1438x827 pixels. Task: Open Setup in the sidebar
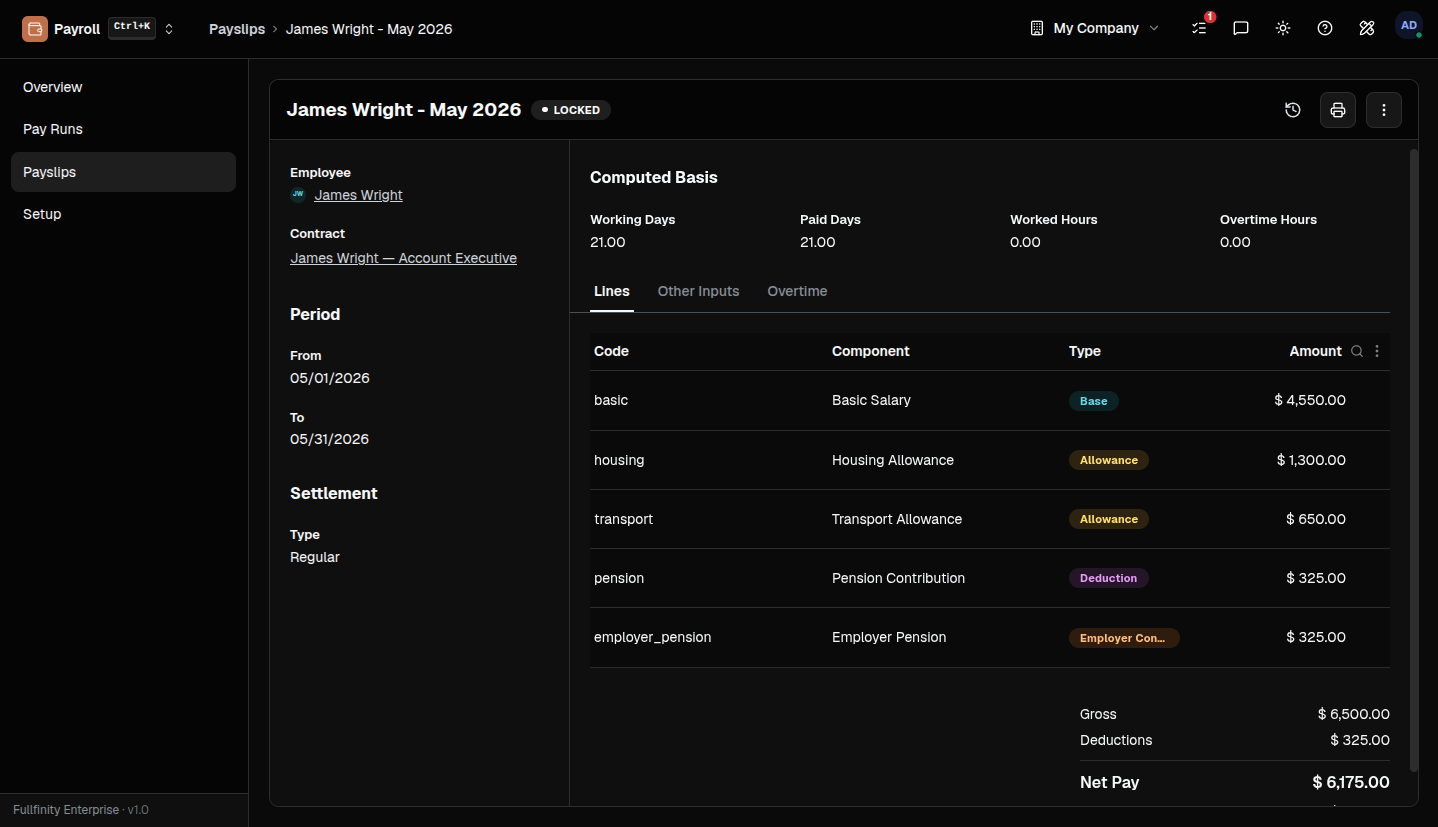(123, 214)
